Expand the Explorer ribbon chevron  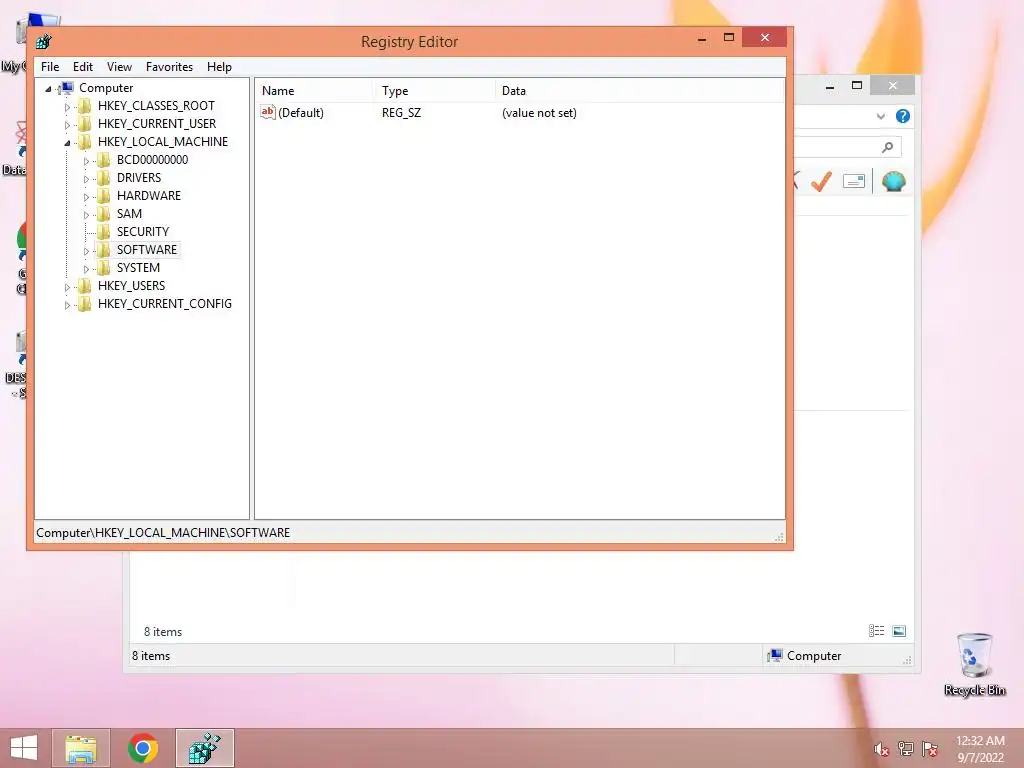[x=880, y=116]
